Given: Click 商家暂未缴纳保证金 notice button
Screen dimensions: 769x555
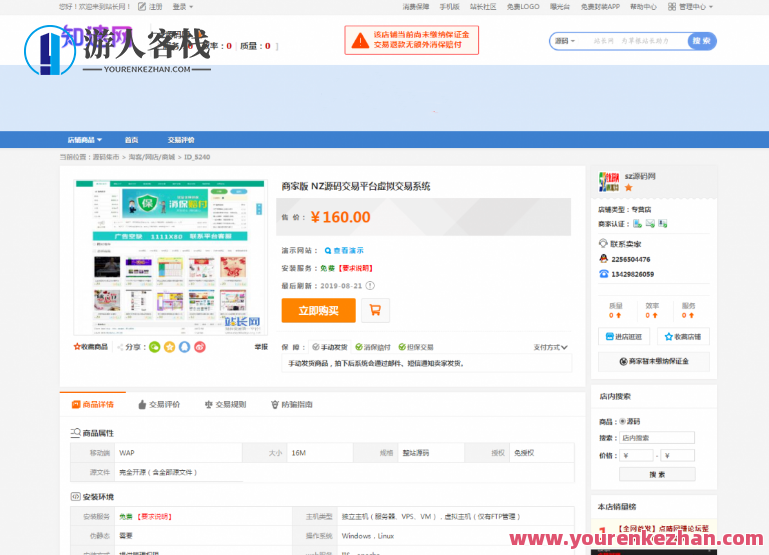Looking at the screenshot, I should (x=654, y=361).
